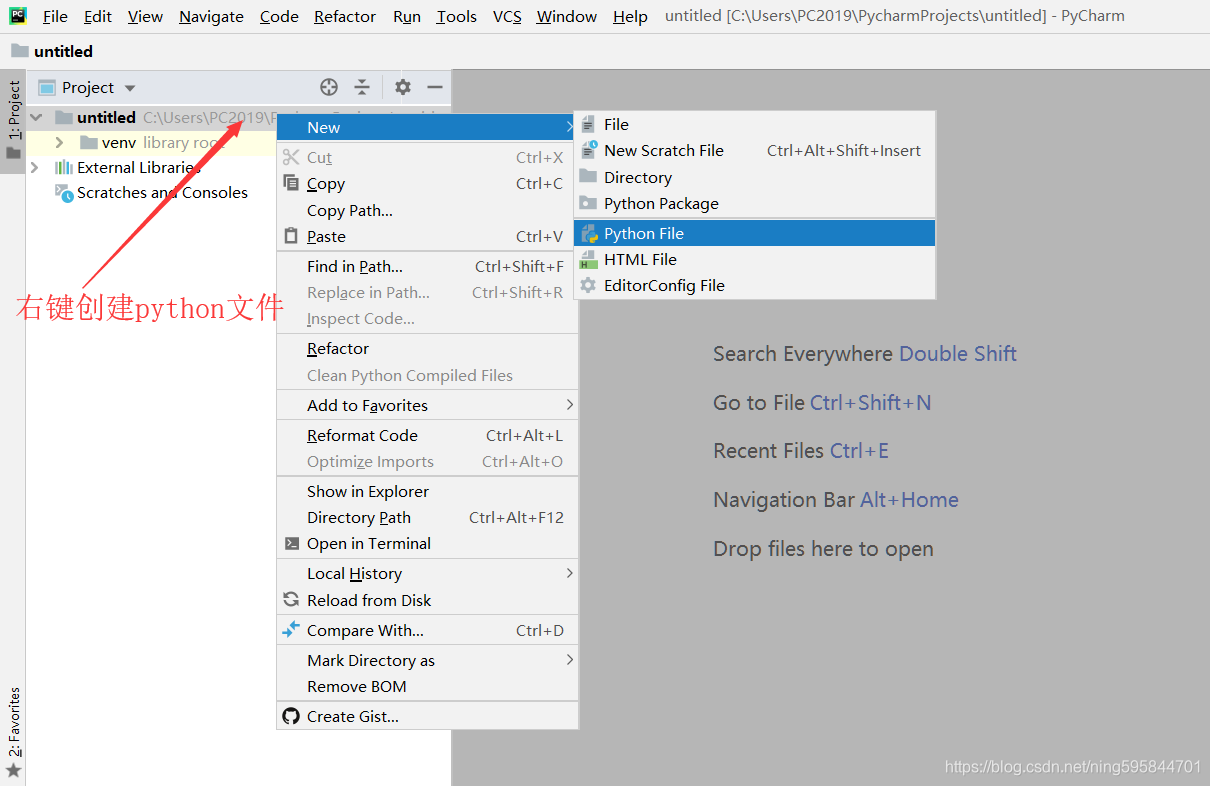Screen dimensions: 1210x786
Task: Click the EditorConfig File gear icon
Action: (x=589, y=285)
